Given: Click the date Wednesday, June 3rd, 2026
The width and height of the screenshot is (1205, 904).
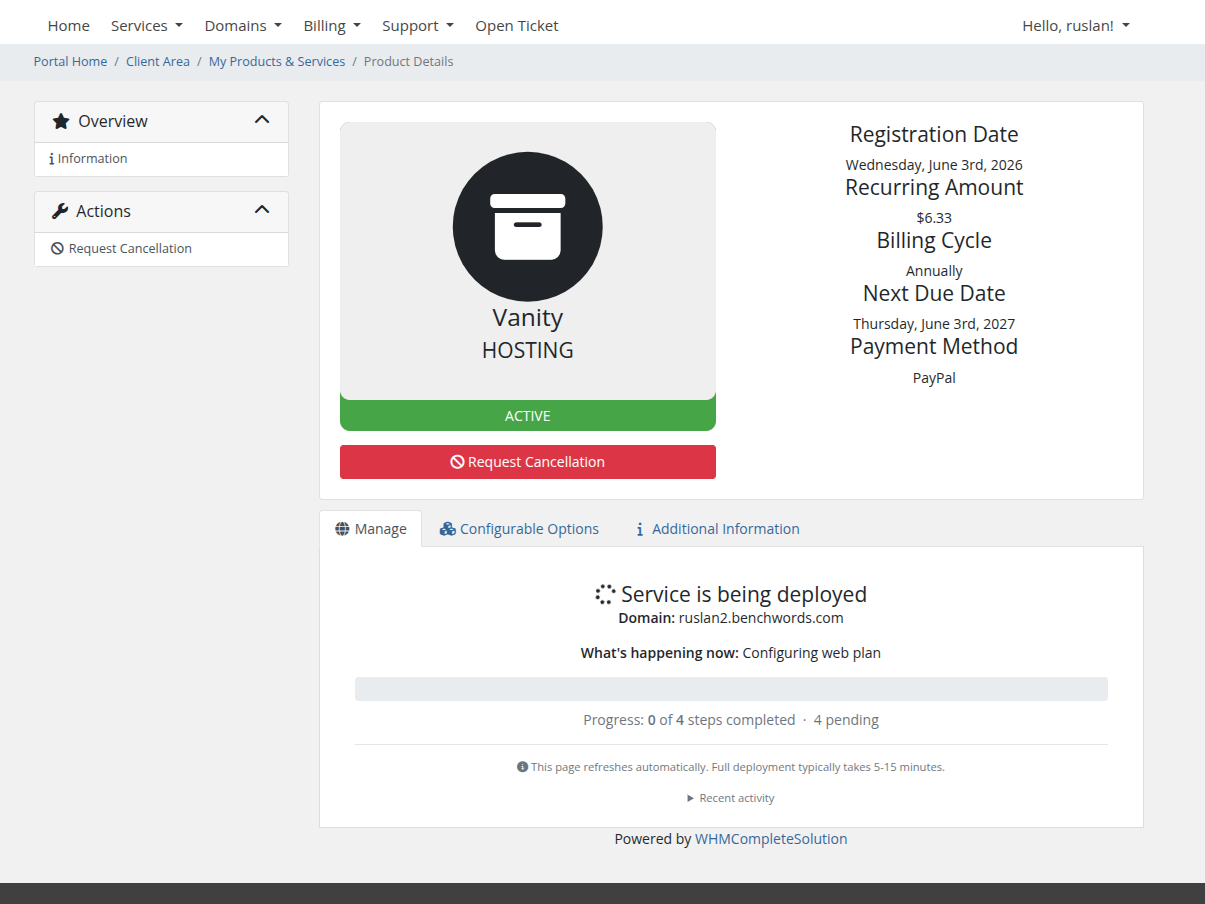Looking at the screenshot, I should click(x=934, y=165).
